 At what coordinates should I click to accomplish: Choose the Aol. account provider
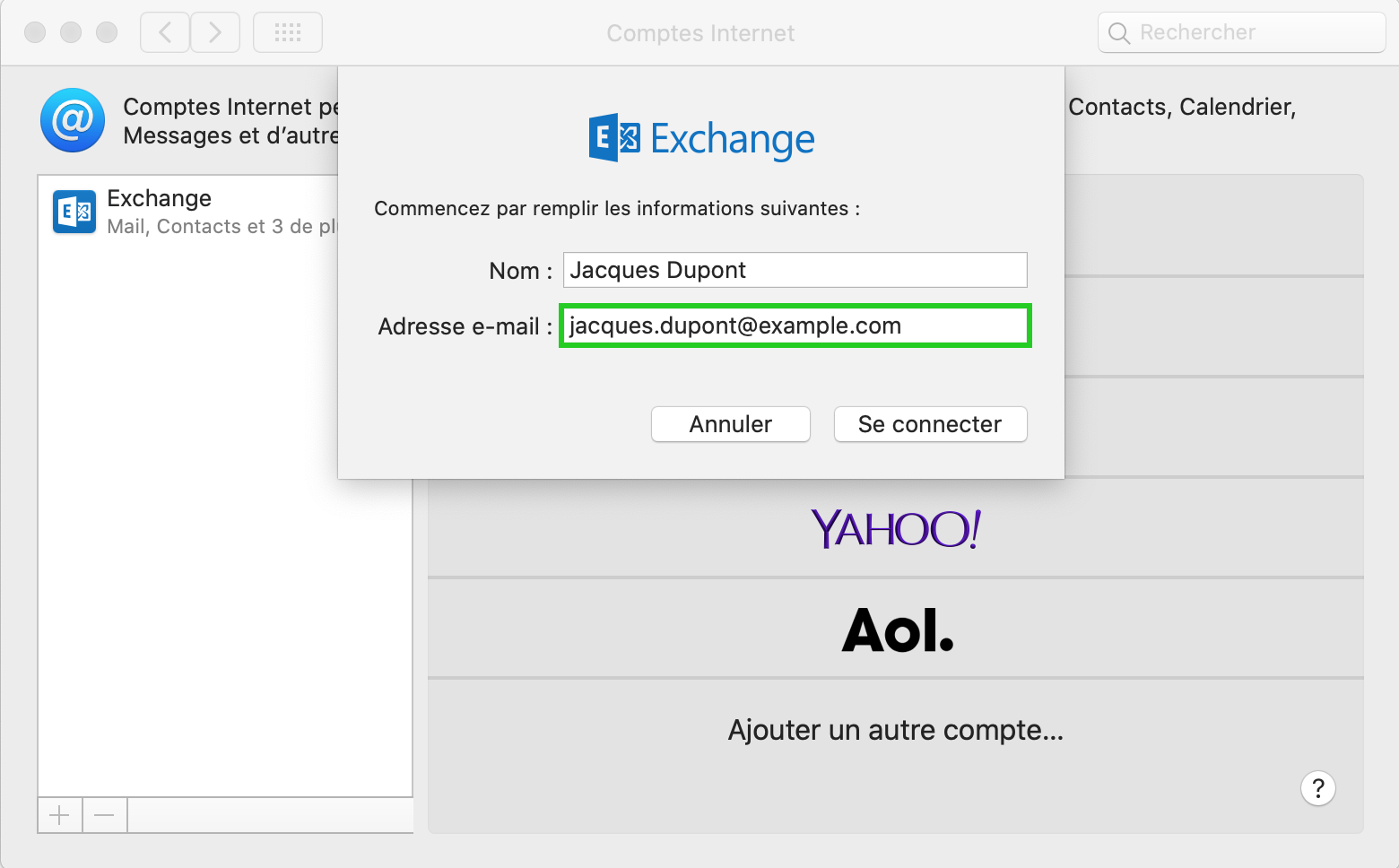pyautogui.click(x=896, y=629)
